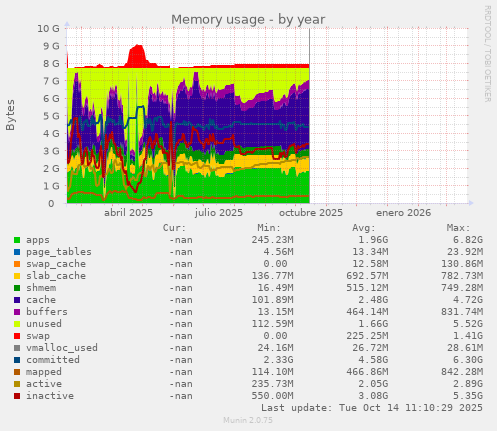Click the '8 G' y-axis label
The width and height of the screenshot is (497, 431).
coord(51,63)
